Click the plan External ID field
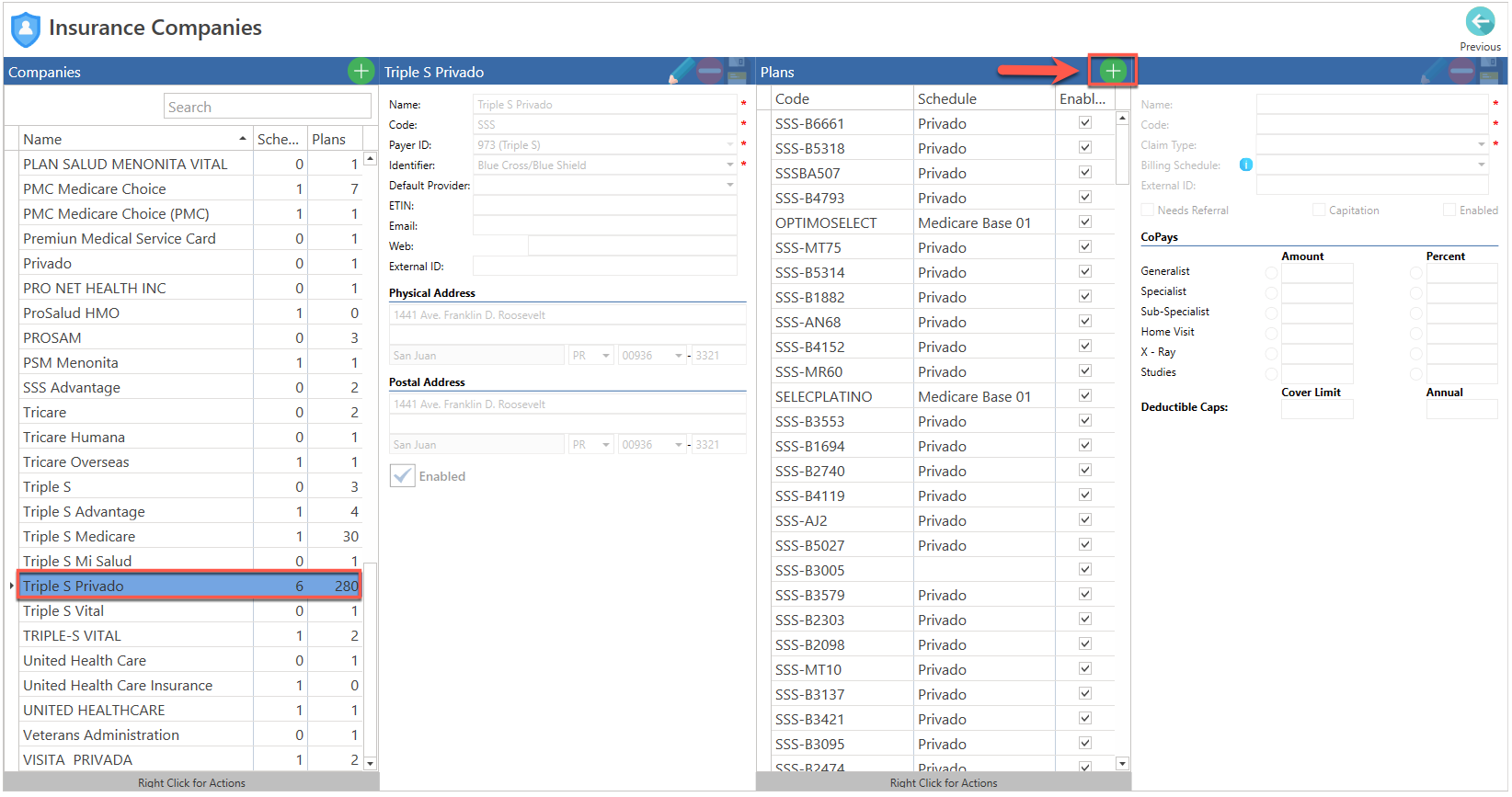The height and width of the screenshot is (797, 1512). (1371, 185)
